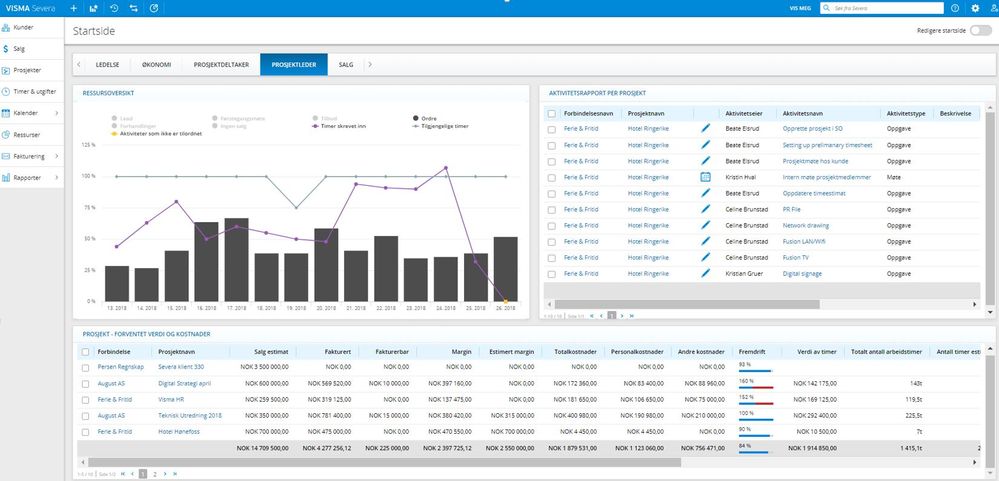This screenshot has height=481, width=999.
Task: Click the Timer & utgifter clock icon
Action: point(6,91)
